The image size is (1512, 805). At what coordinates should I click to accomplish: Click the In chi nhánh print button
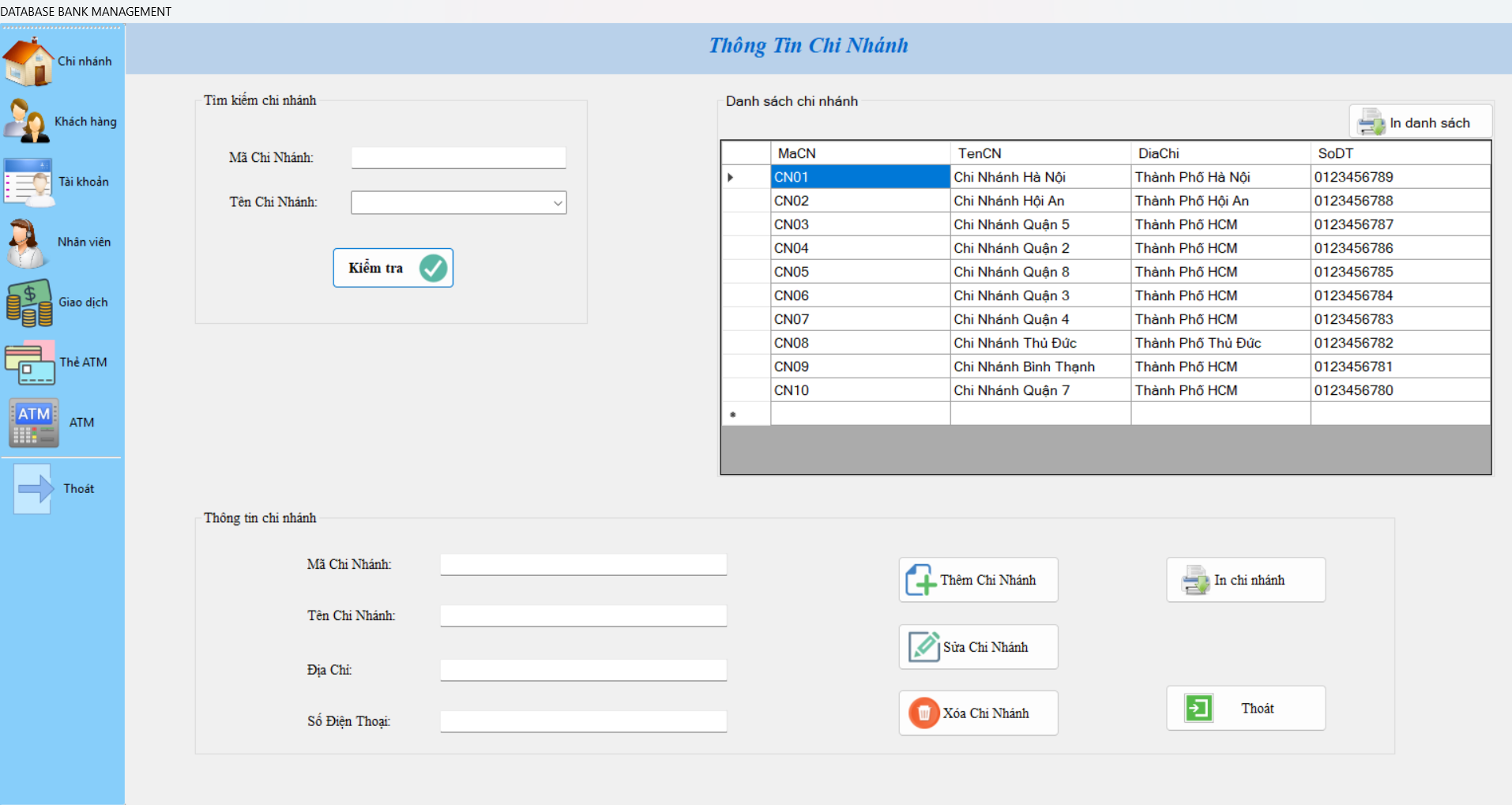coord(1246,580)
